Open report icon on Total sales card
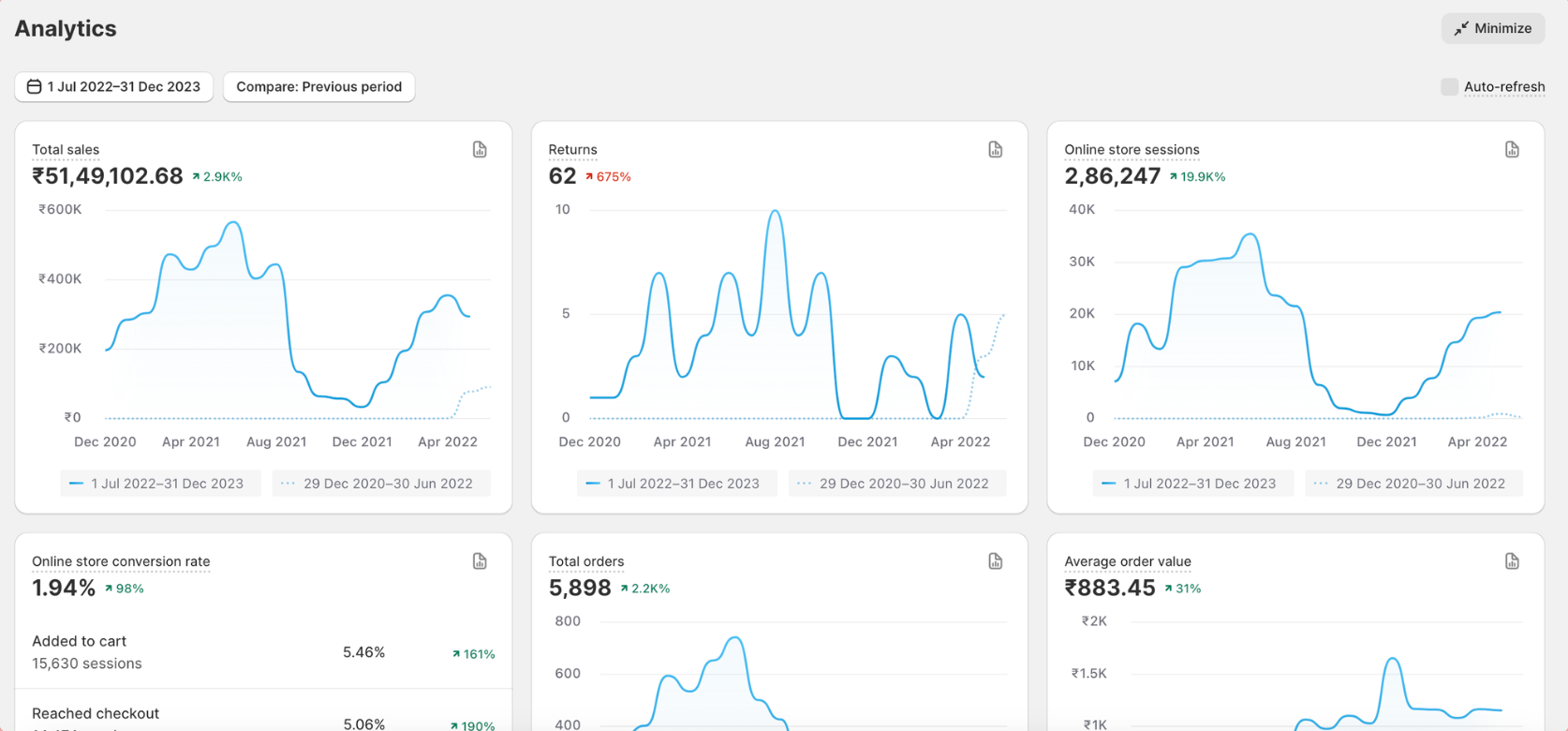 tap(480, 150)
